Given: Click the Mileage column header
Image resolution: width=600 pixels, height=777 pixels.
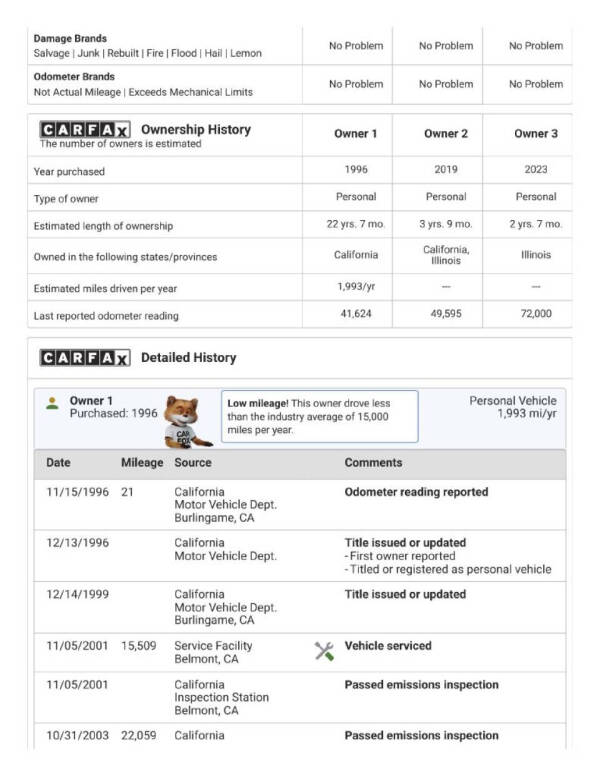Looking at the screenshot, I should [x=141, y=463].
